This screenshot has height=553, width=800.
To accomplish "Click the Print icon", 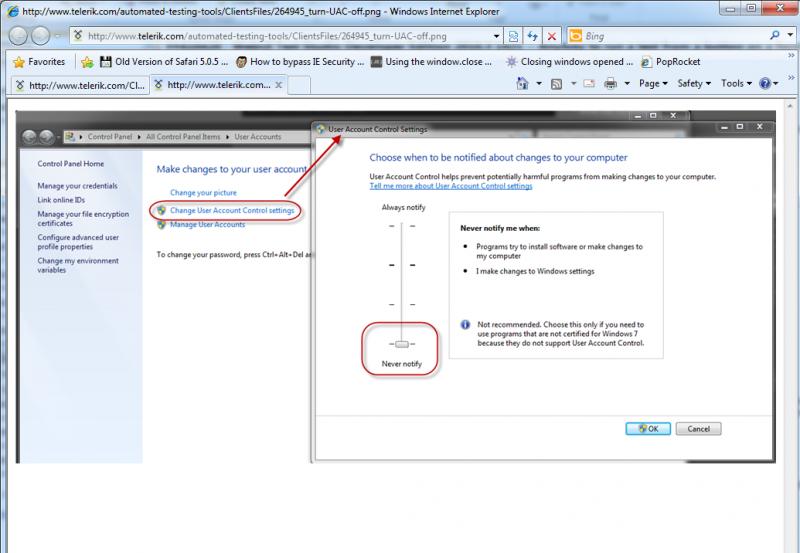I will (x=610, y=83).
